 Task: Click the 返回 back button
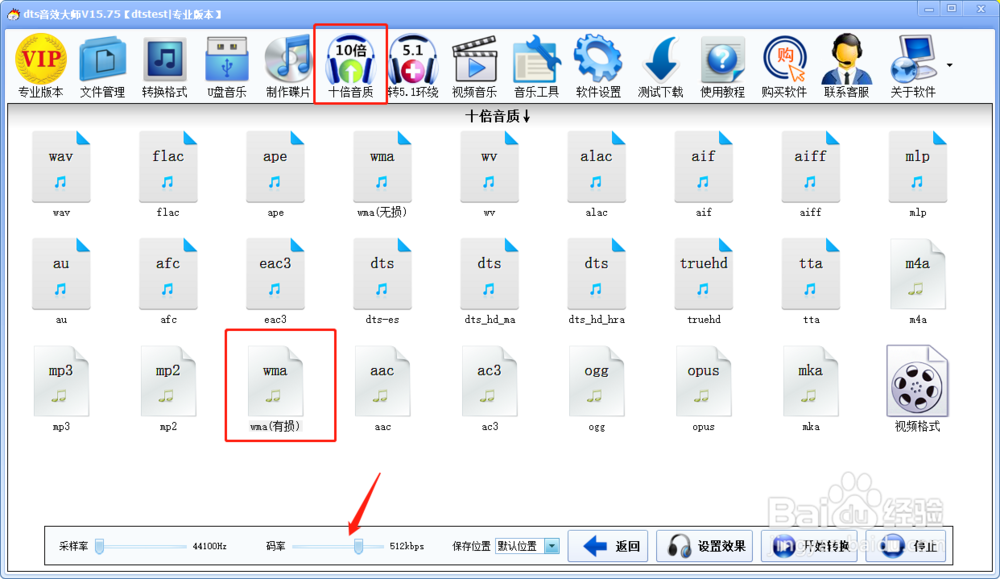pos(609,546)
